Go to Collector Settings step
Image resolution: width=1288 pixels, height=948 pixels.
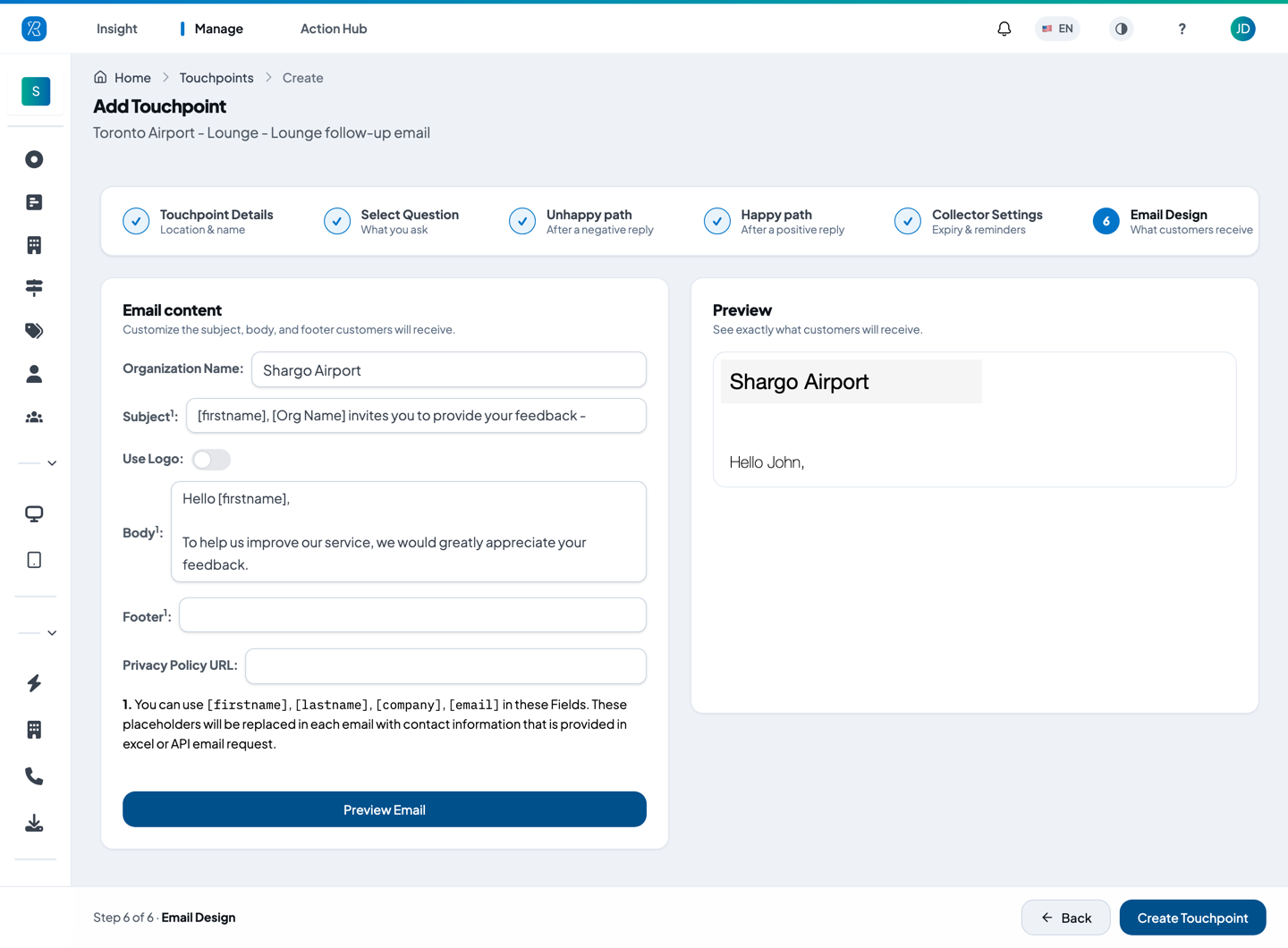(x=969, y=221)
